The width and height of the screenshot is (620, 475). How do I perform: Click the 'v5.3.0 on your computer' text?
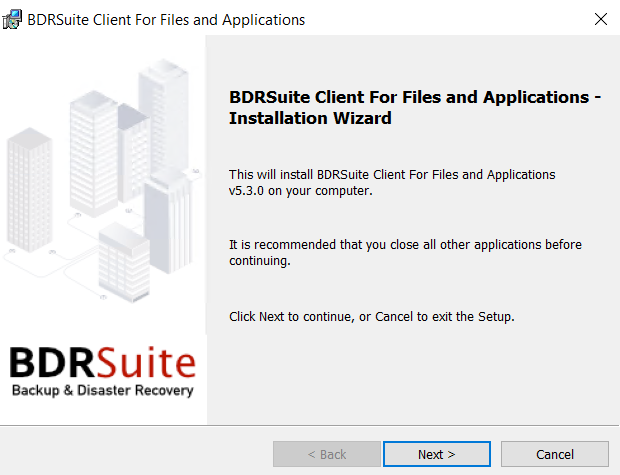pyautogui.click(x=301, y=191)
